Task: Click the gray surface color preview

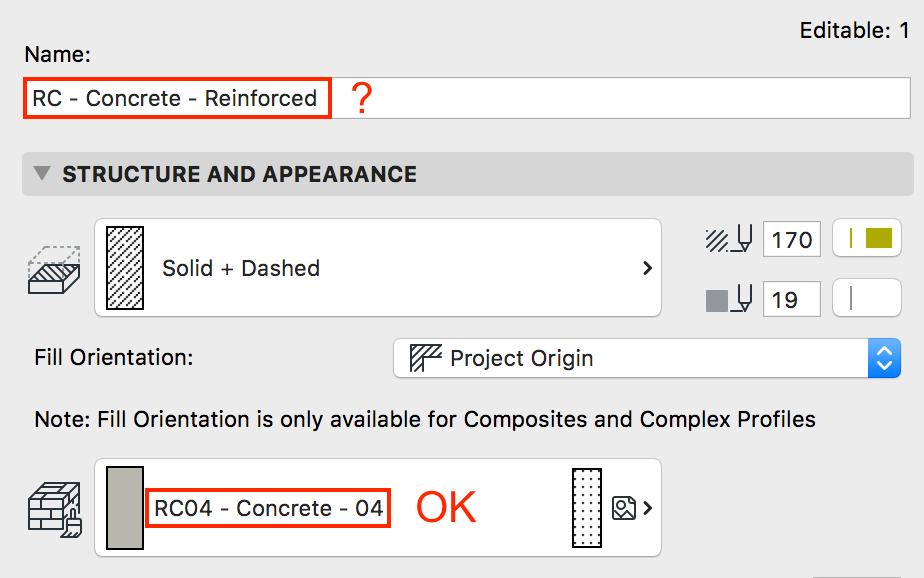Action: [125, 508]
